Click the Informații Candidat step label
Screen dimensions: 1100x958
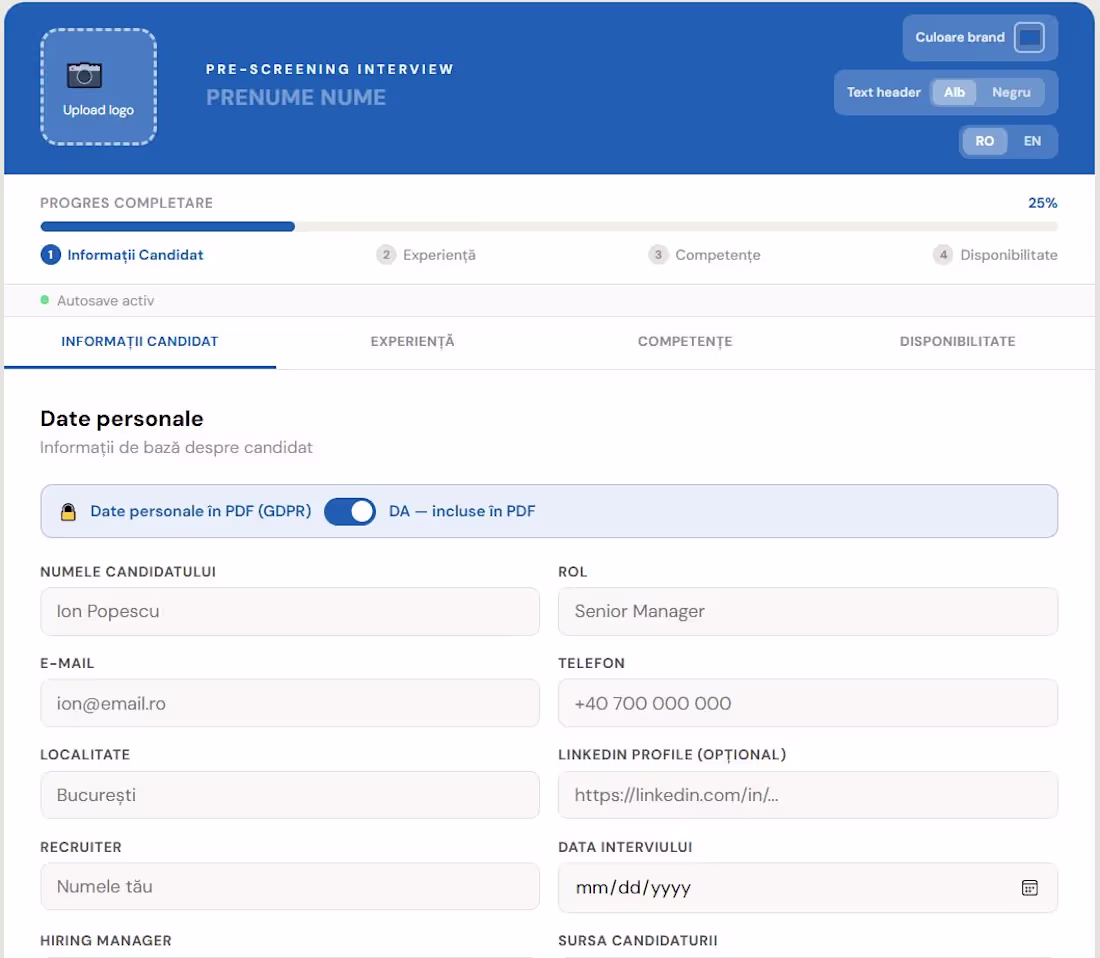pos(135,255)
